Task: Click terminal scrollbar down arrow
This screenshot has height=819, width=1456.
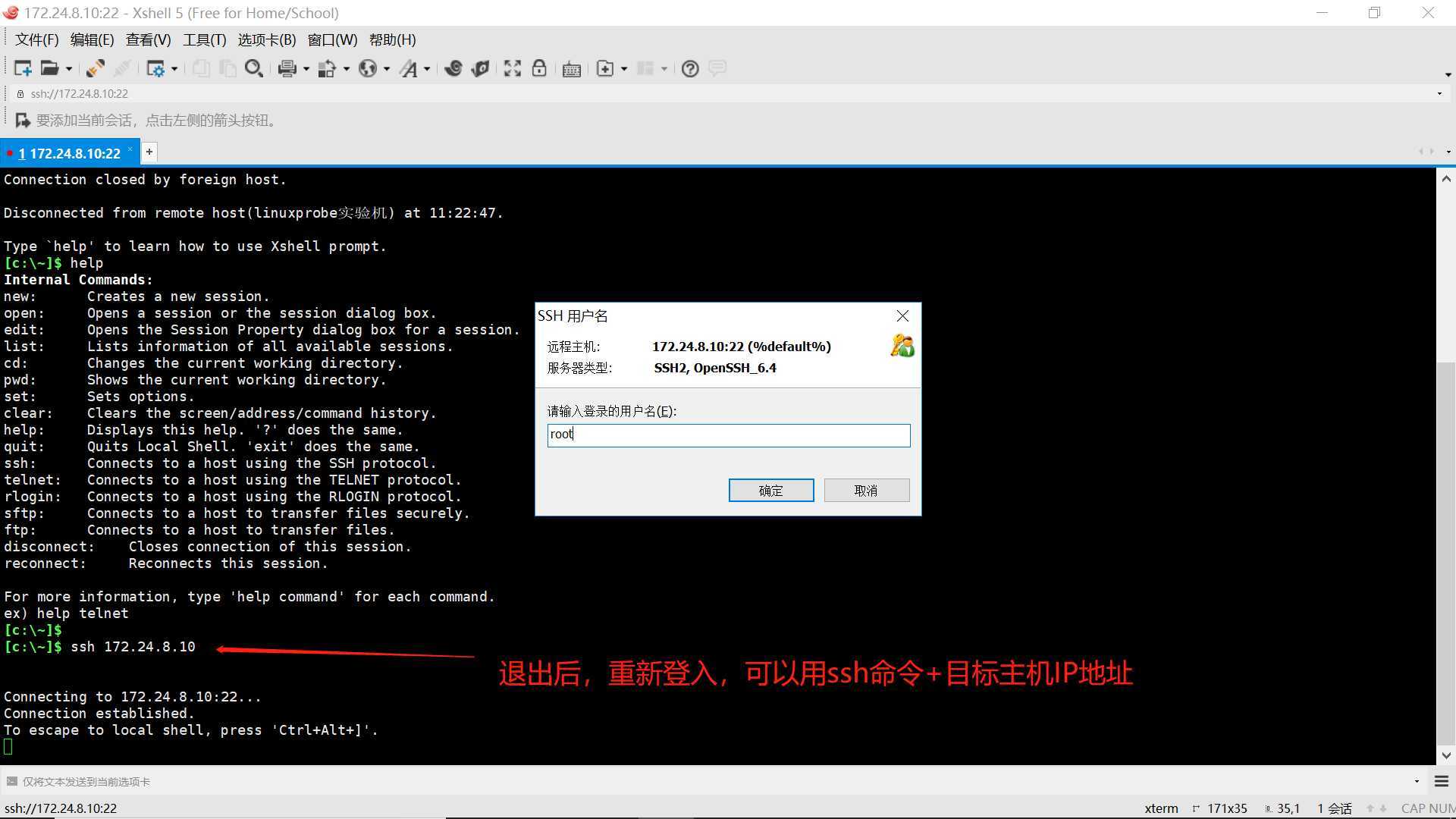Action: (x=1446, y=755)
